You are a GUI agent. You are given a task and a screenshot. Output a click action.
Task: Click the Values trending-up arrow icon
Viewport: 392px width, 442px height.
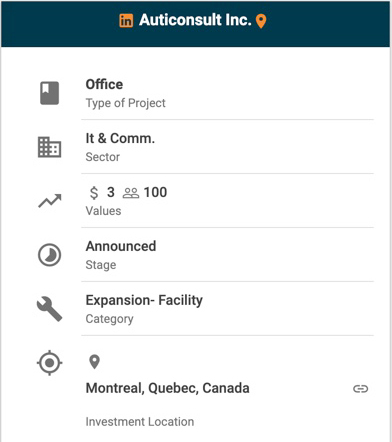click(50, 201)
